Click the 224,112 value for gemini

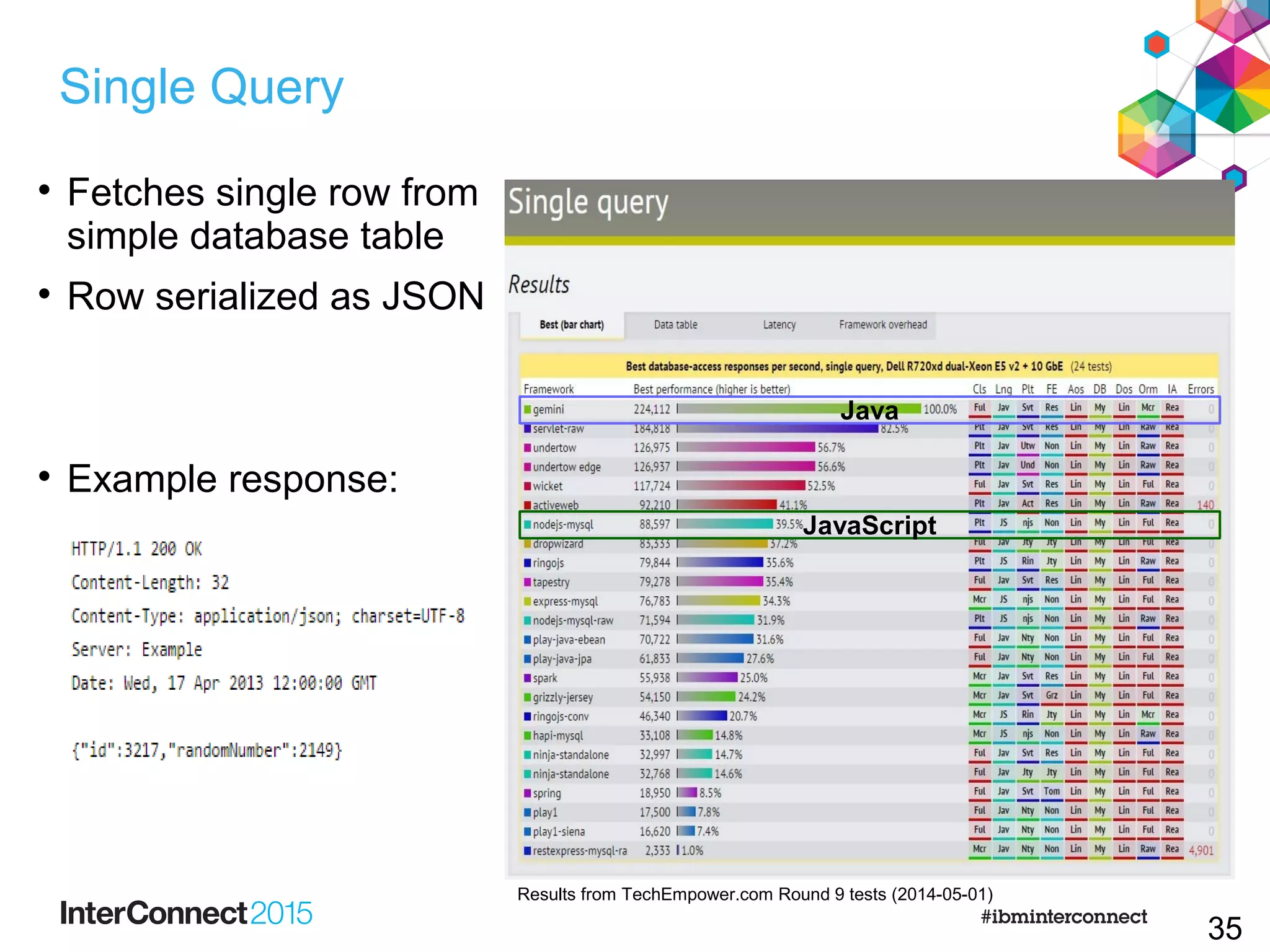pyautogui.click(x=652, y=410)
